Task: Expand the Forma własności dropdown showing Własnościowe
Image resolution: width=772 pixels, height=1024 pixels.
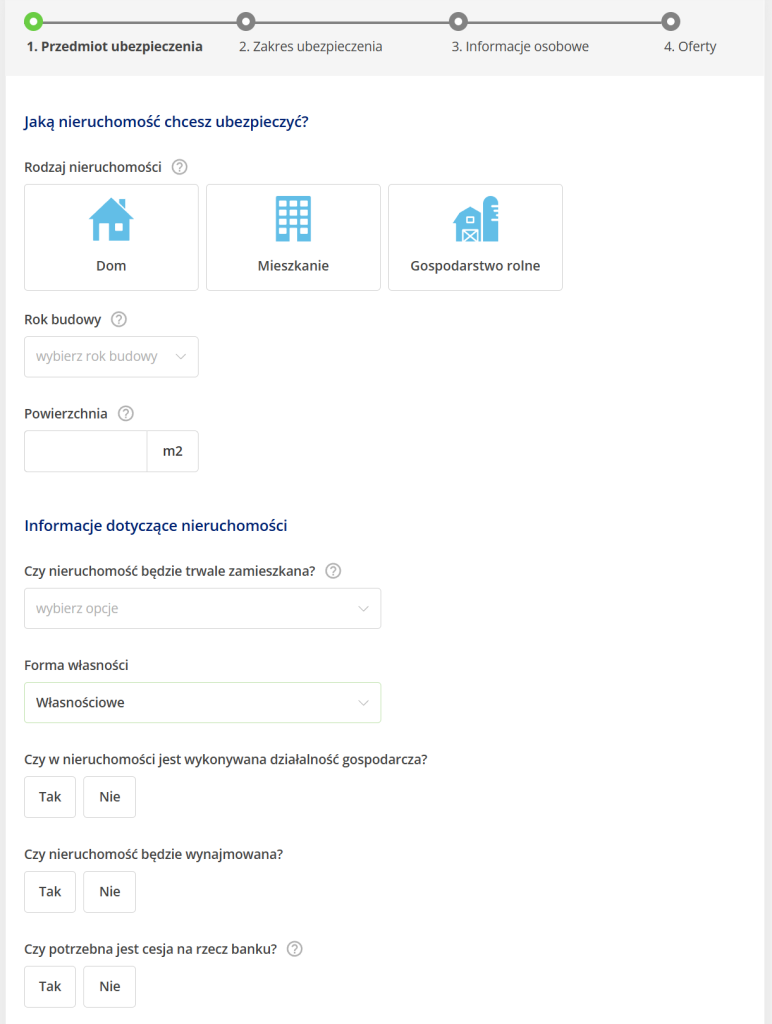Action: coord(202,703)
